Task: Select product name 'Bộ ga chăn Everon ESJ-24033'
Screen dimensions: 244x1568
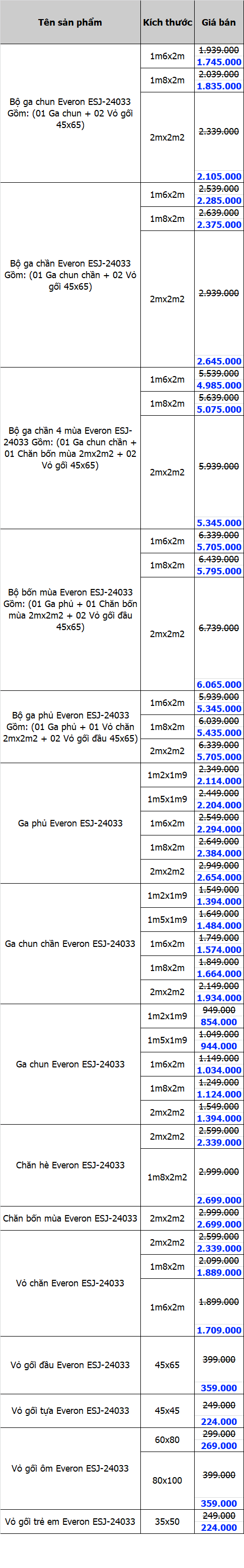Action: click(70, 264)
